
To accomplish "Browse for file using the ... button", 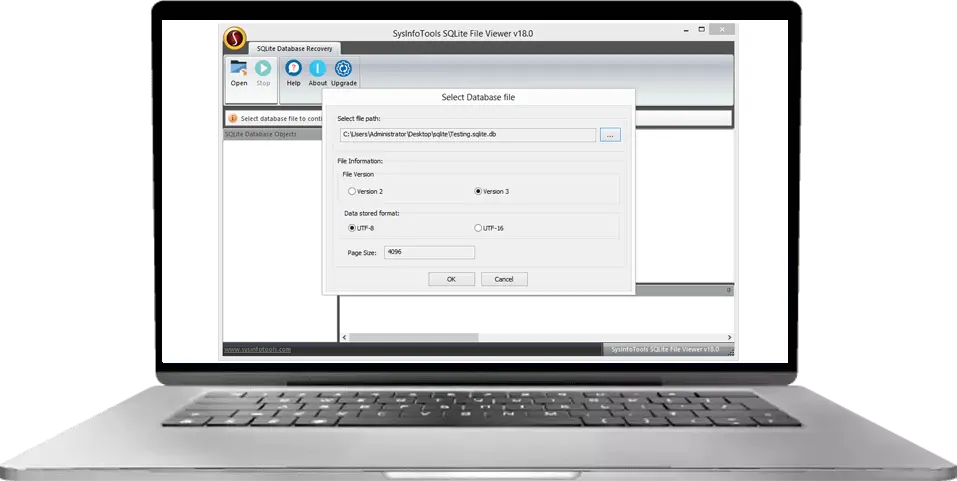I will pyautogui.click(x=610, y=135).
